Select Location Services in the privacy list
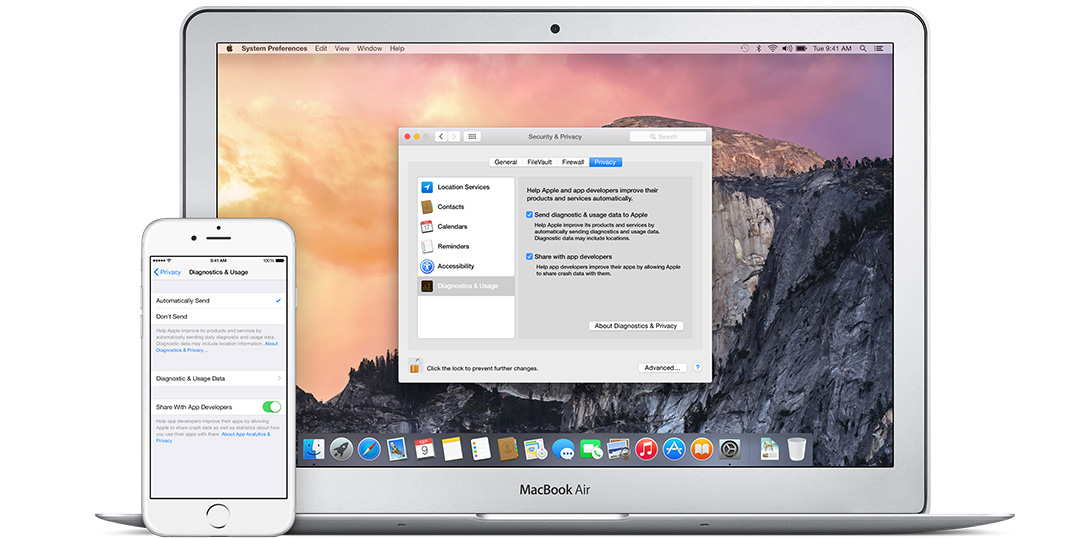This screenshot has height=538, width=1090. point(465,187)
